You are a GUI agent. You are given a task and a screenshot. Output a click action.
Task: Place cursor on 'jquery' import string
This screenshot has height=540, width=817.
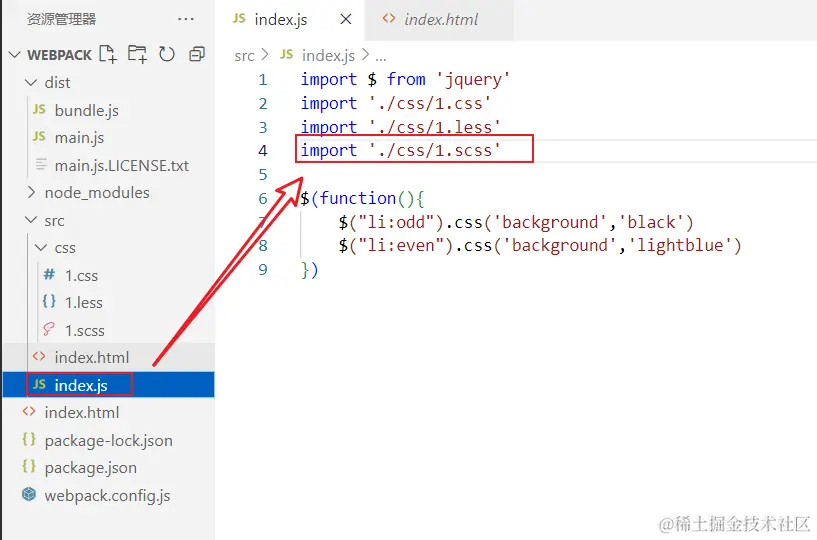(x=473, y=80)
